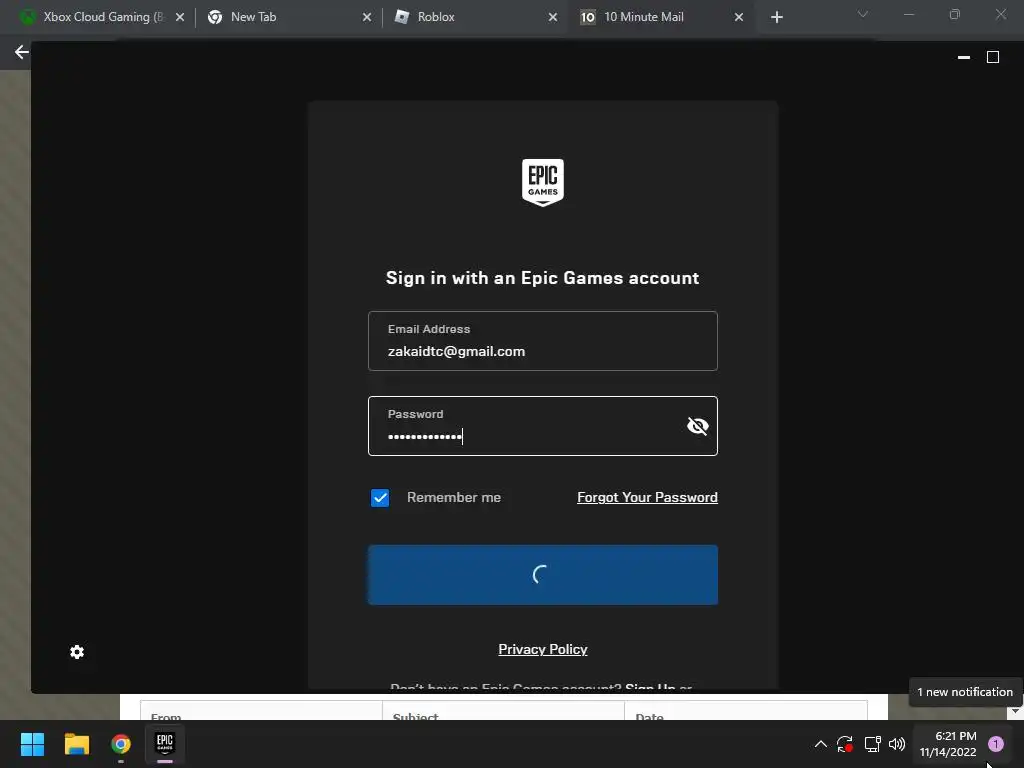
Task: Expand the browser tab search chevron
Action: [x=863, y=14]
